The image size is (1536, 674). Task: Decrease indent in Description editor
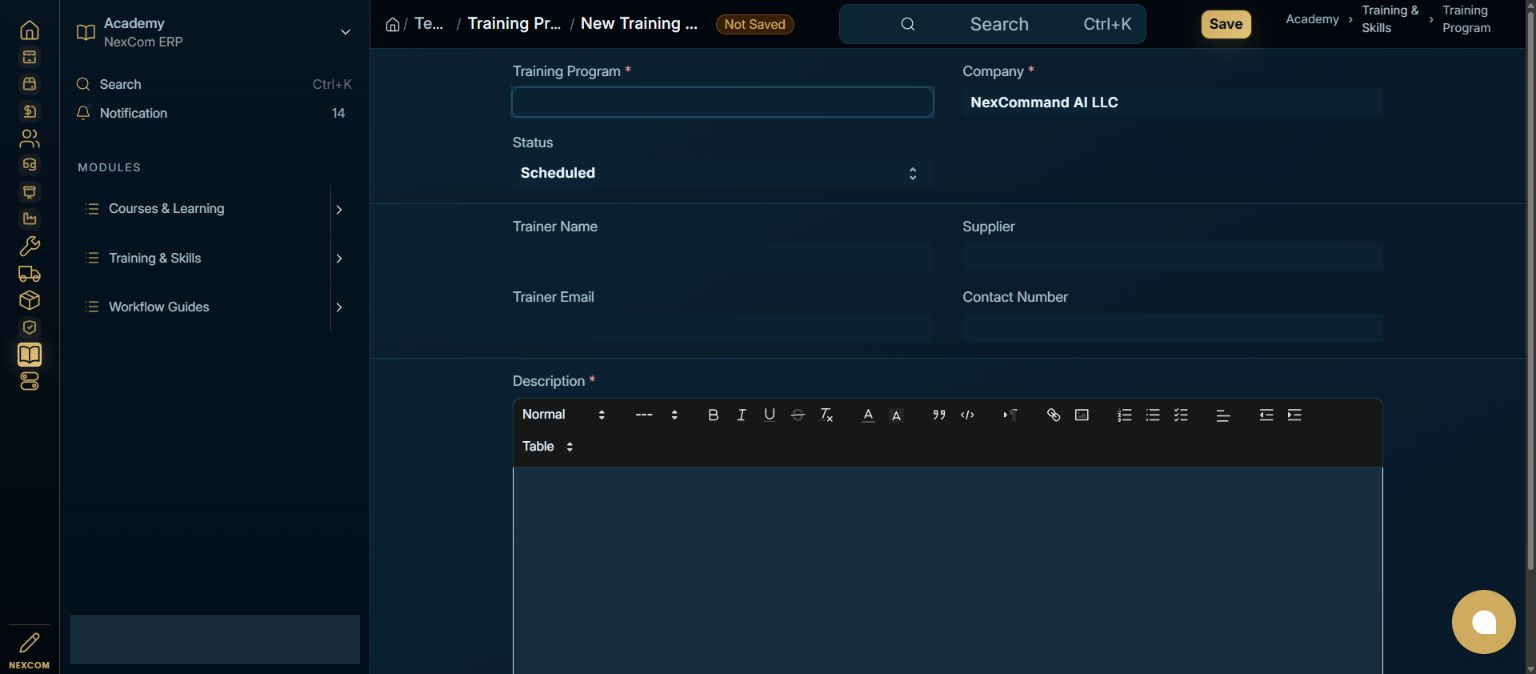pos(1266,415)
